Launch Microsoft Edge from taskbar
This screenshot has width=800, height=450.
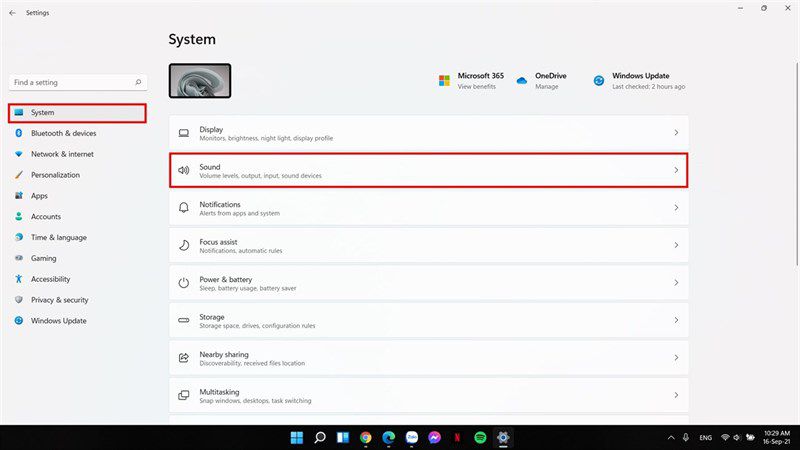pyautogui.click(x=389, y=437)
